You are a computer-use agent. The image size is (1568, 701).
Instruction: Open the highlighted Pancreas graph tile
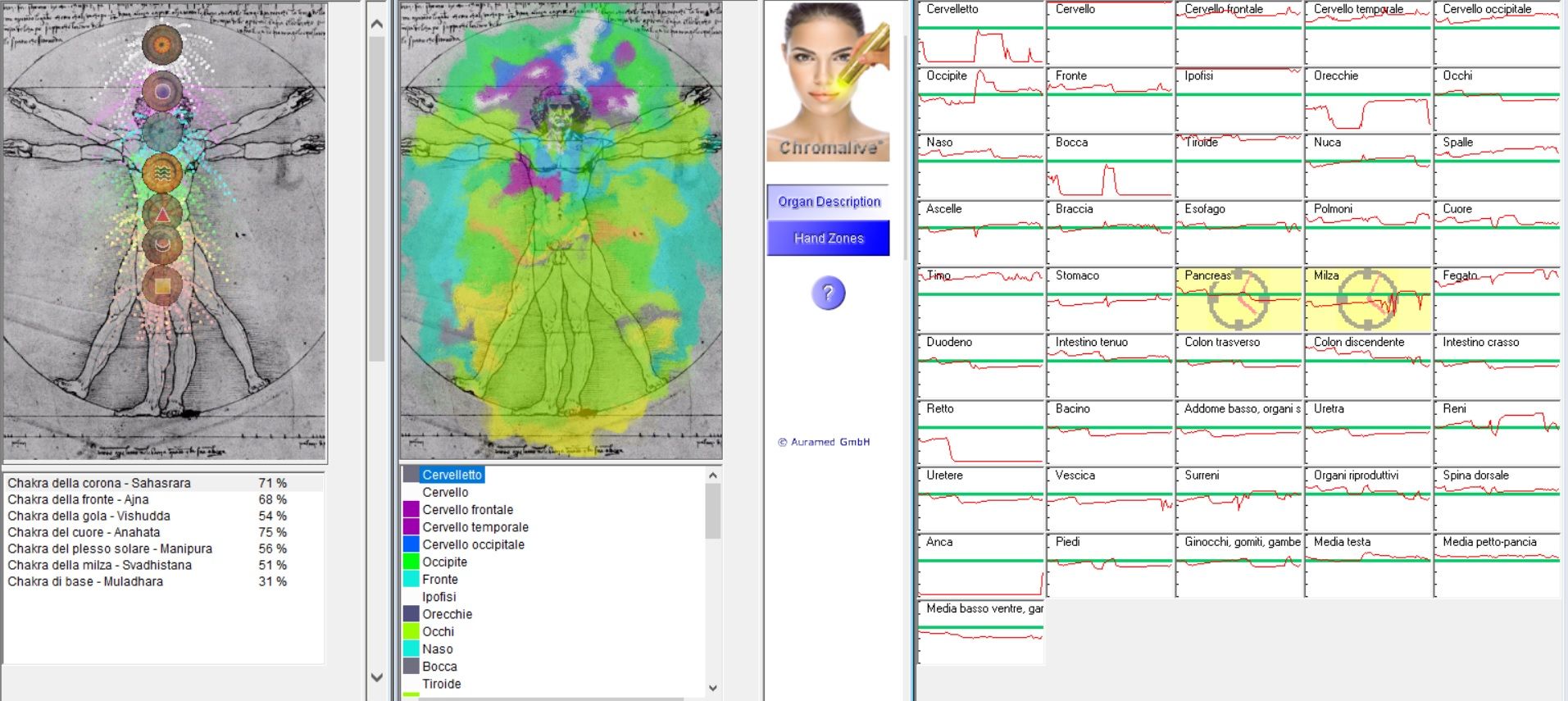coord(1238,299)
